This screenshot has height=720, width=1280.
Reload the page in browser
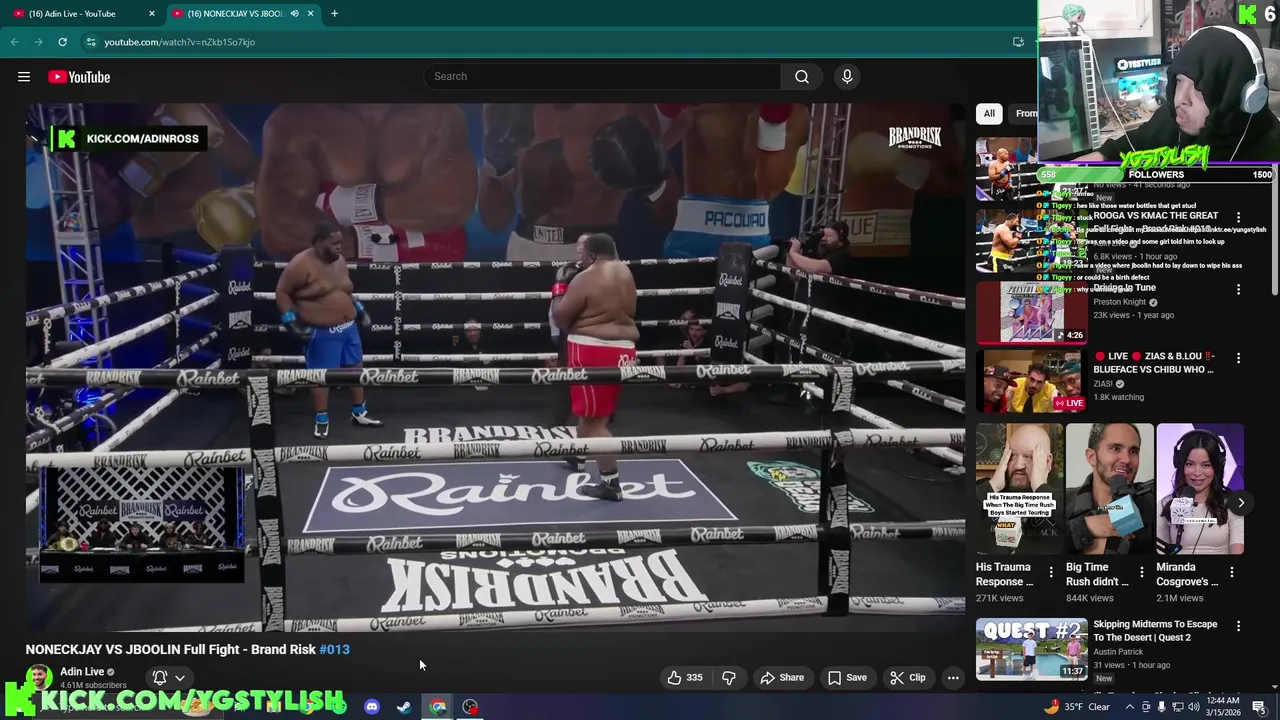pyautogui.click(x=62, y=42)
